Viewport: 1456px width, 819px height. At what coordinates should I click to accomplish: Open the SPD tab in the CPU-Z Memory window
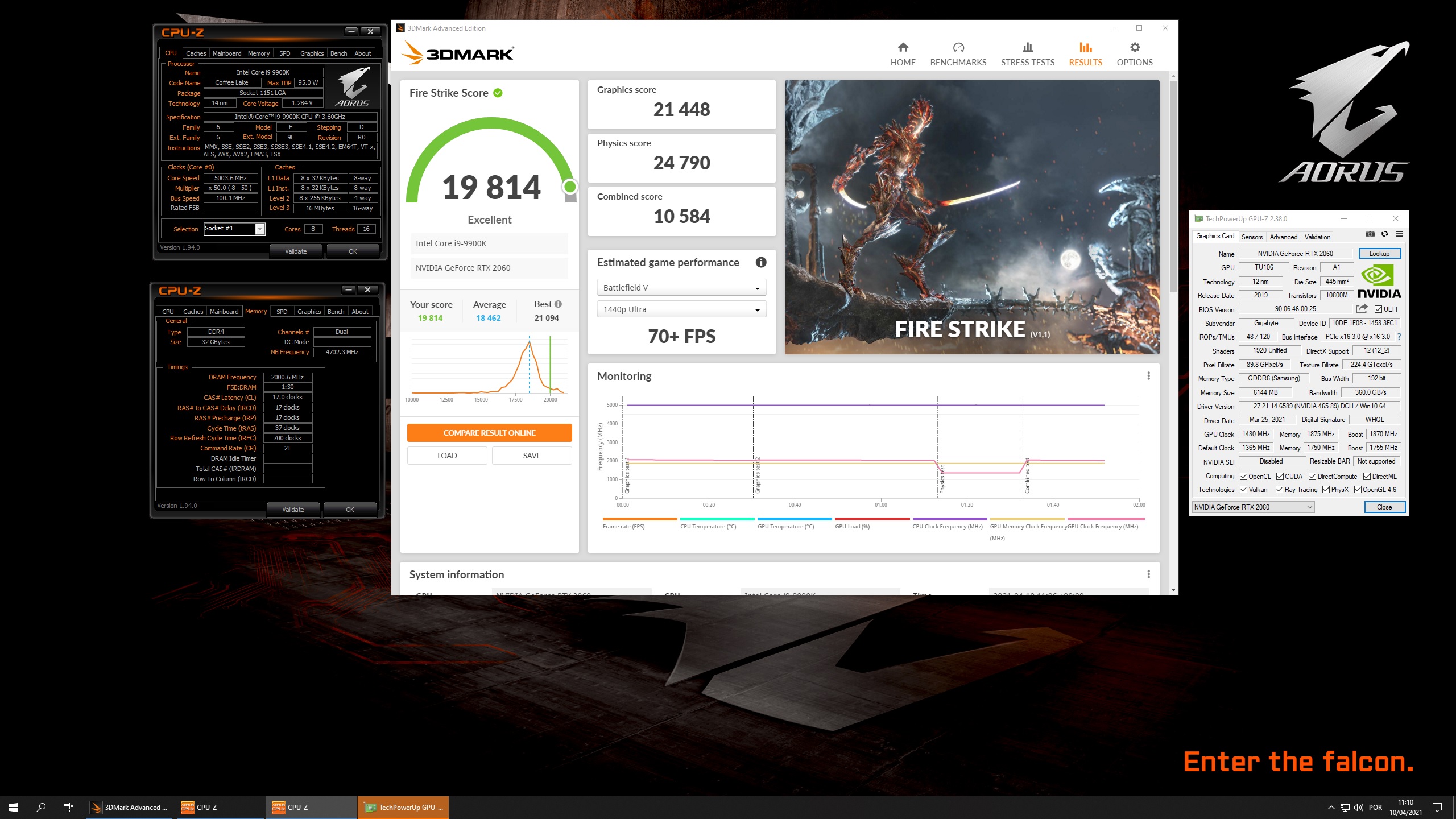[282, 312]
